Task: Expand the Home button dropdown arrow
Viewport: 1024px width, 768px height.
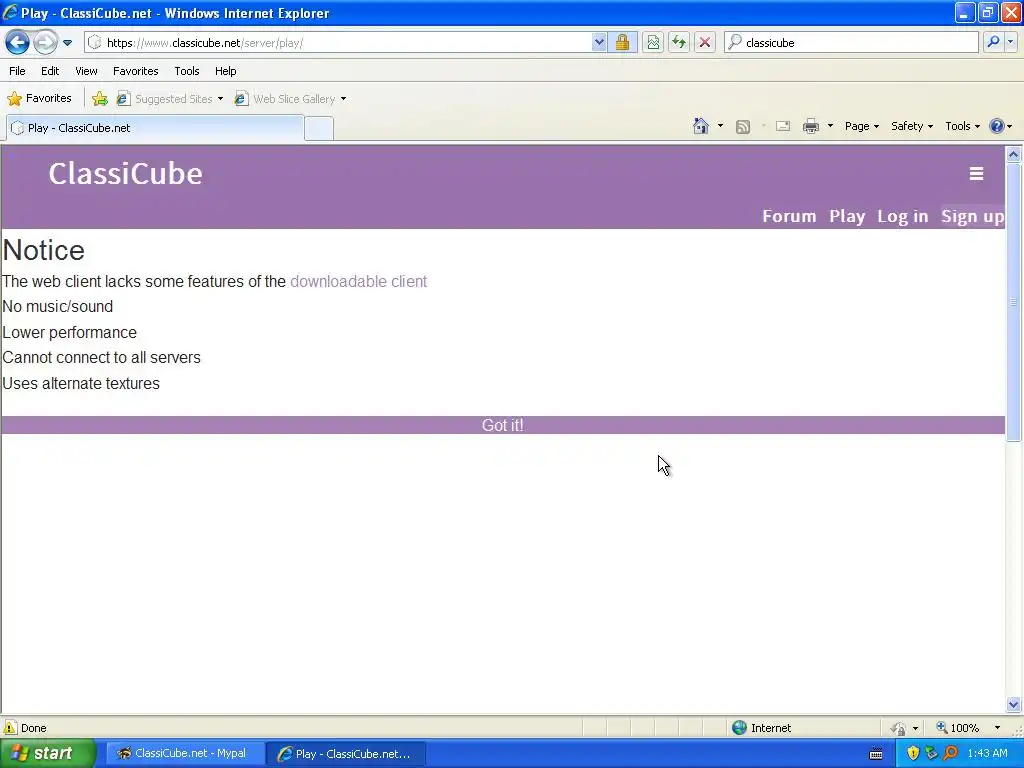Action: [x=720, y=126]
